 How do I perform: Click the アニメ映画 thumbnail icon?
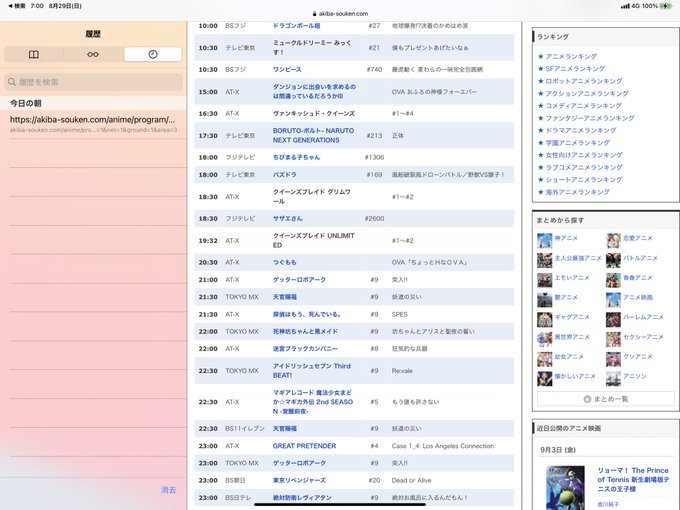[x=613, y=300]
